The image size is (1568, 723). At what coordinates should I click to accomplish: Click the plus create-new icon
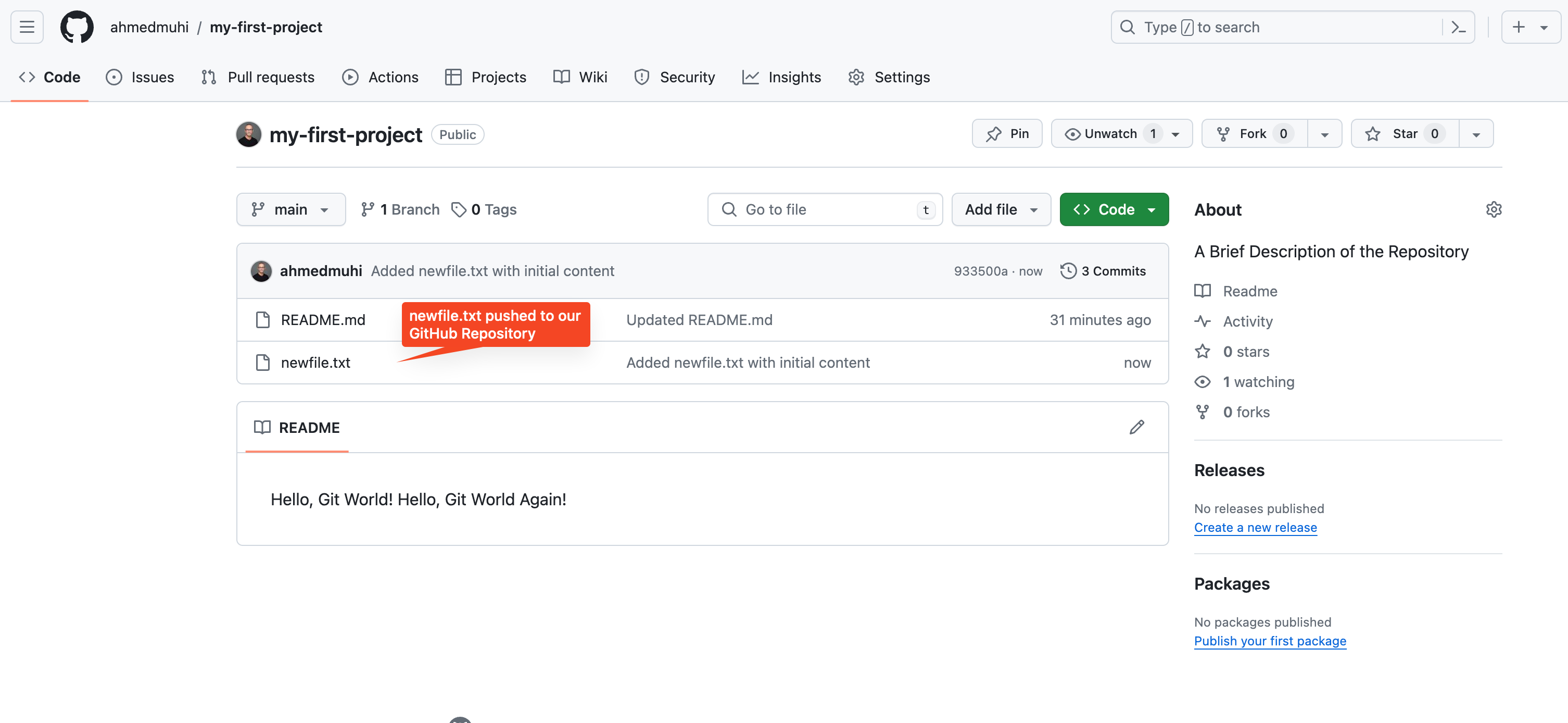1519,27
